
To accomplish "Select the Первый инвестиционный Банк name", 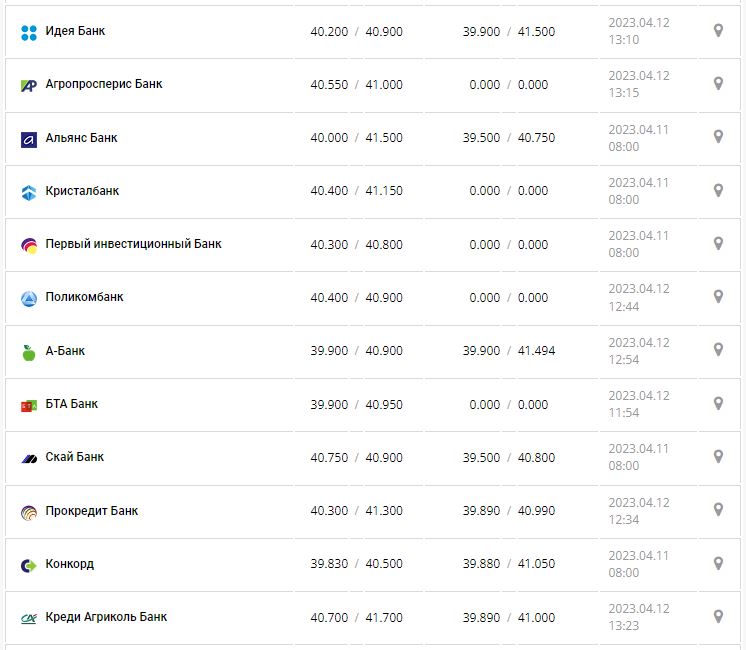I will [133, 244].
